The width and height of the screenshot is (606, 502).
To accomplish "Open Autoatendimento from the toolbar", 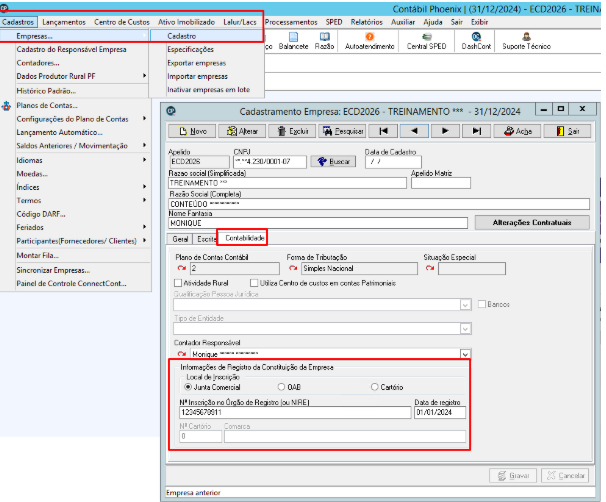I will tap(369, 41).
